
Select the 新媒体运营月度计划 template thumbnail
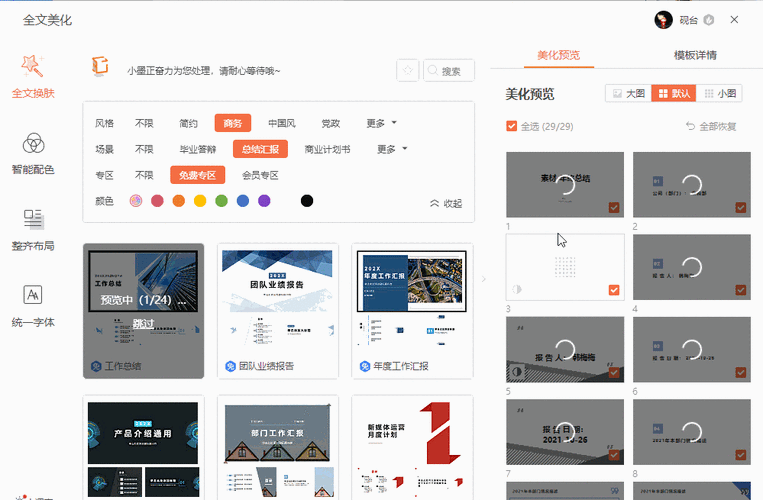(x=412, y=447)
